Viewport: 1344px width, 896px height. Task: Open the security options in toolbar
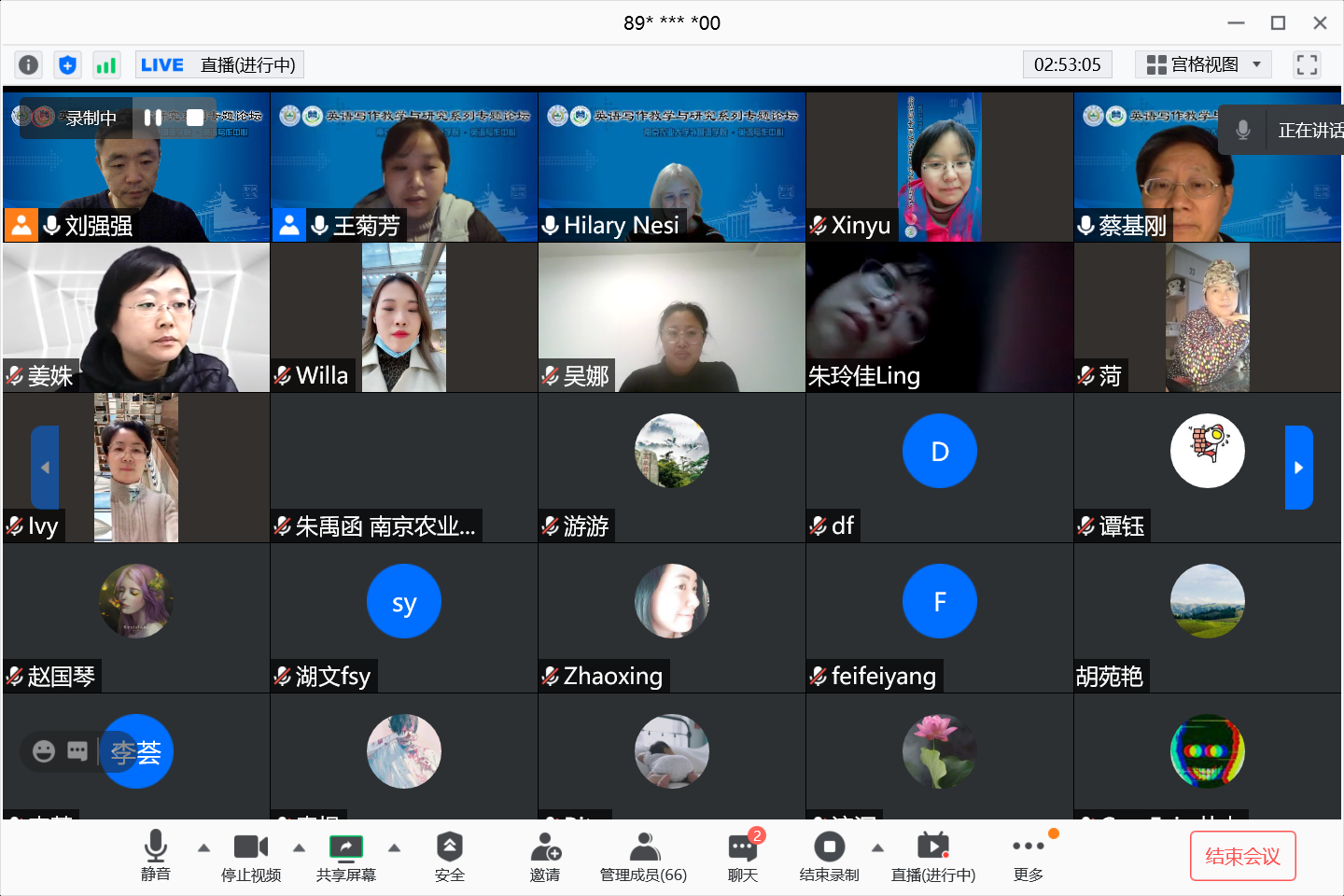point(449,856)
